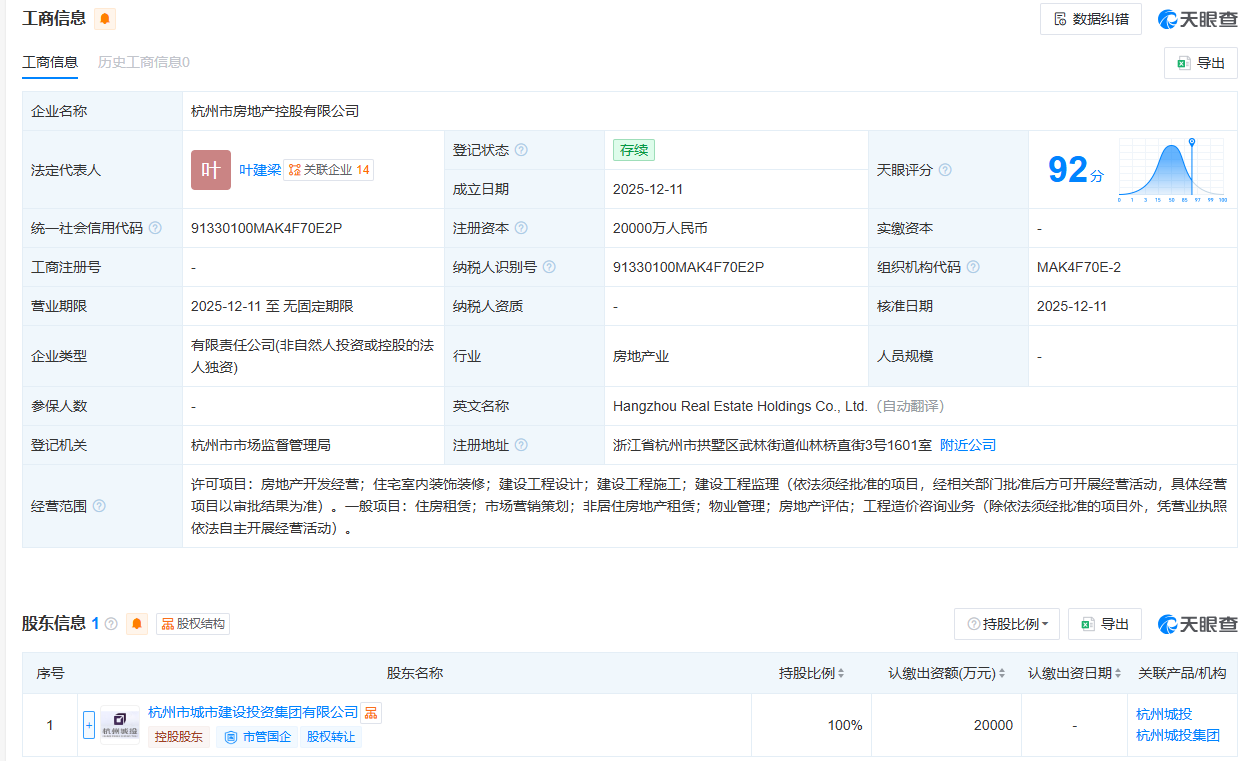Click the 杭州城投 company logo thumbnail
This screenshot has width=1252, height=761.
click(x=119, y=724)
